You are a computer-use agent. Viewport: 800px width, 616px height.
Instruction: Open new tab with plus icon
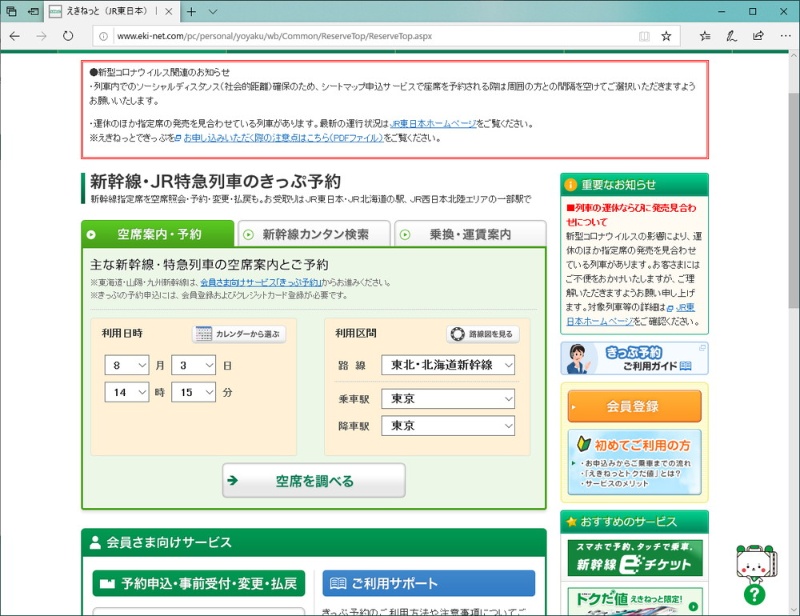click(191, 11)
